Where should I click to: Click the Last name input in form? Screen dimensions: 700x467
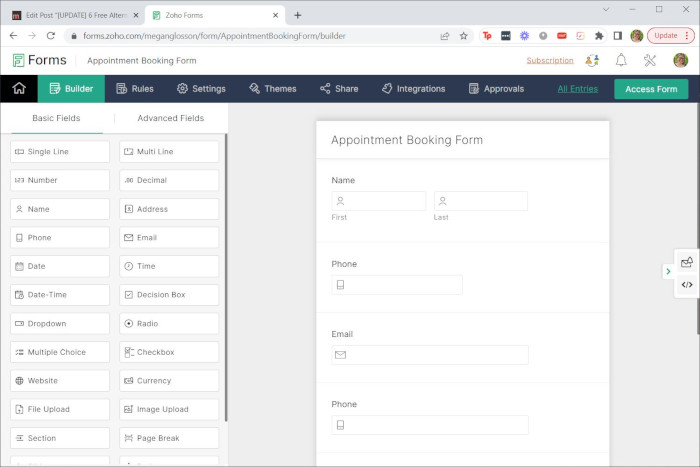pyautogui.click(x=481, y=201)
